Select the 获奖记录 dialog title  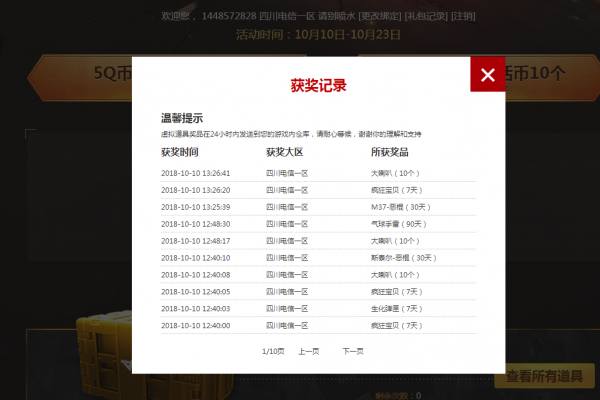point(318,85)
